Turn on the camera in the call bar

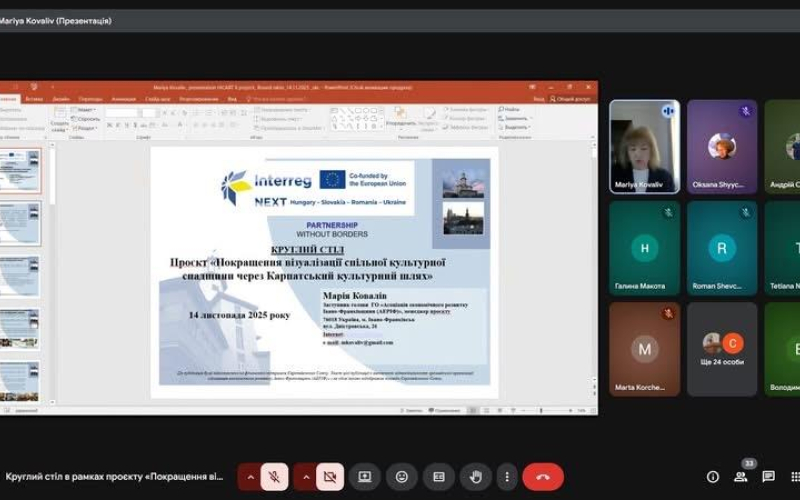pyautogui.click(x=330, y=477)
